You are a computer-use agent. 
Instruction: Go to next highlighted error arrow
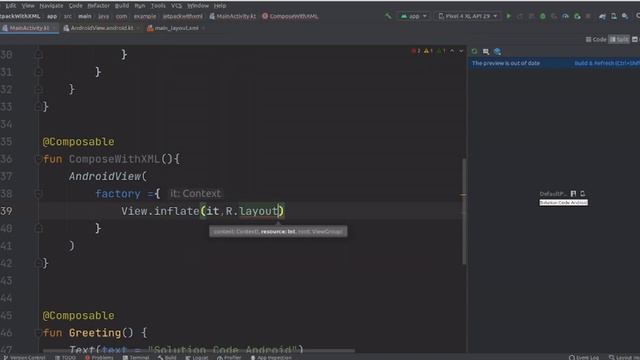coord(461,51)
